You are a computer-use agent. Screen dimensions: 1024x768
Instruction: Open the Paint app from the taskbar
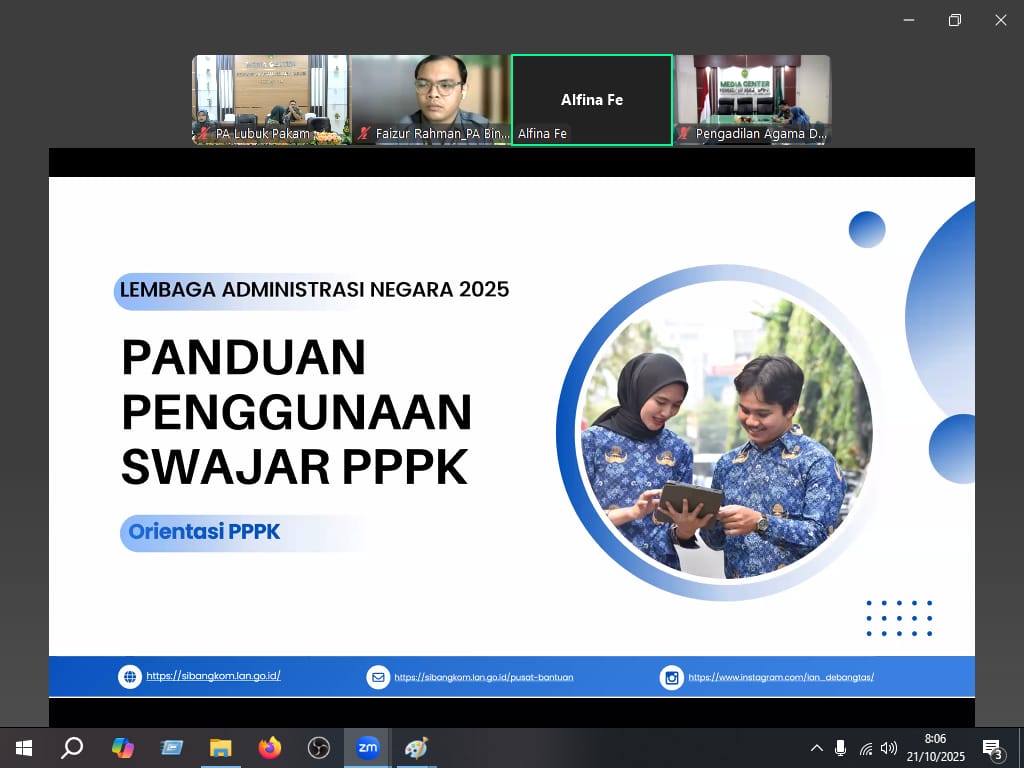click(x=416, y=748)
